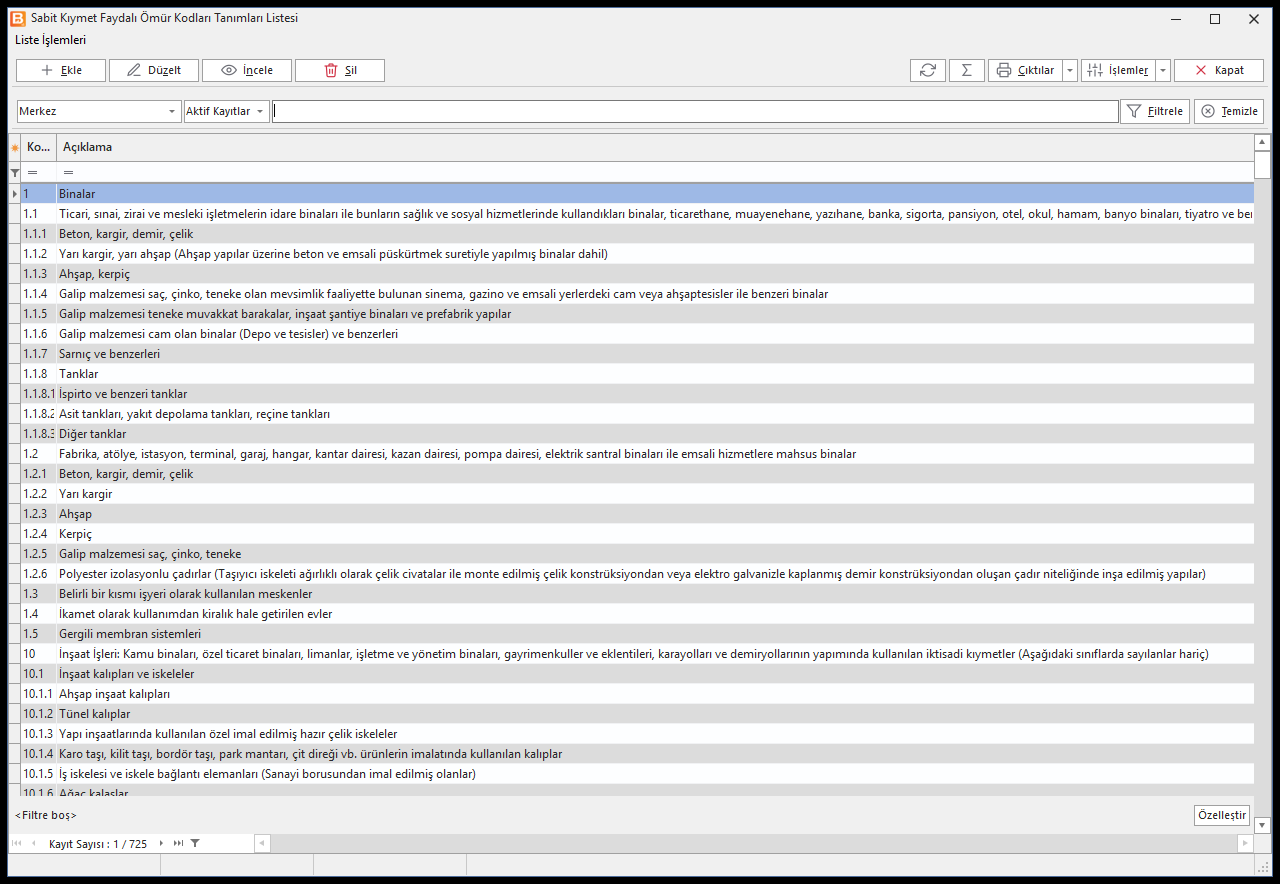
Task: Clear filter with the Temizle button
Action: click(1229, 111)
